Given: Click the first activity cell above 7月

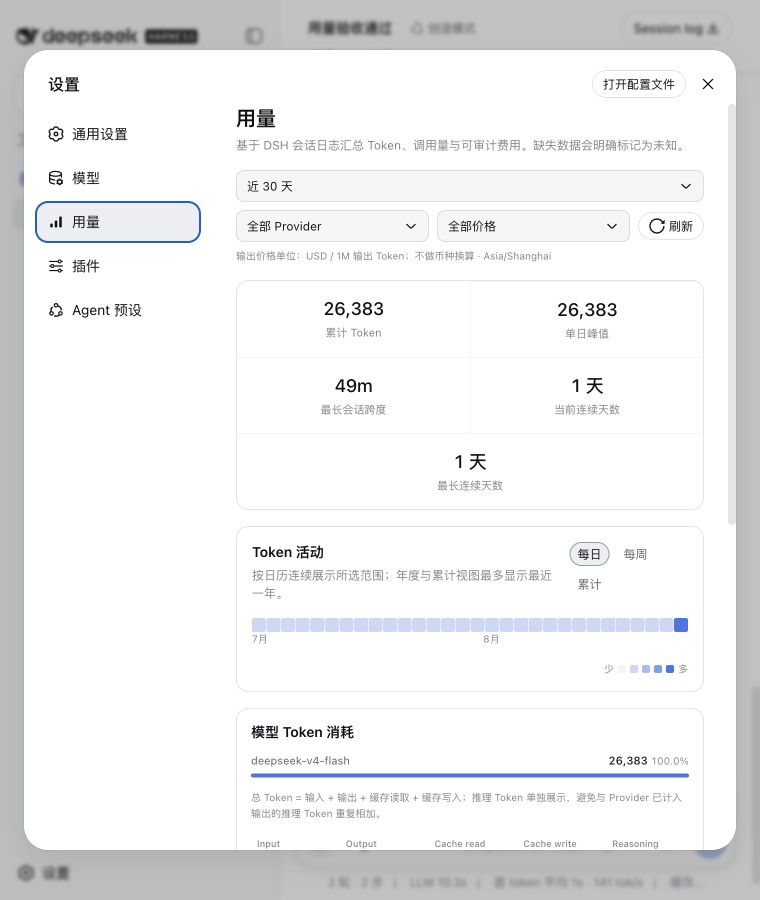Looking at the screenshot, I should coord(259,625).
